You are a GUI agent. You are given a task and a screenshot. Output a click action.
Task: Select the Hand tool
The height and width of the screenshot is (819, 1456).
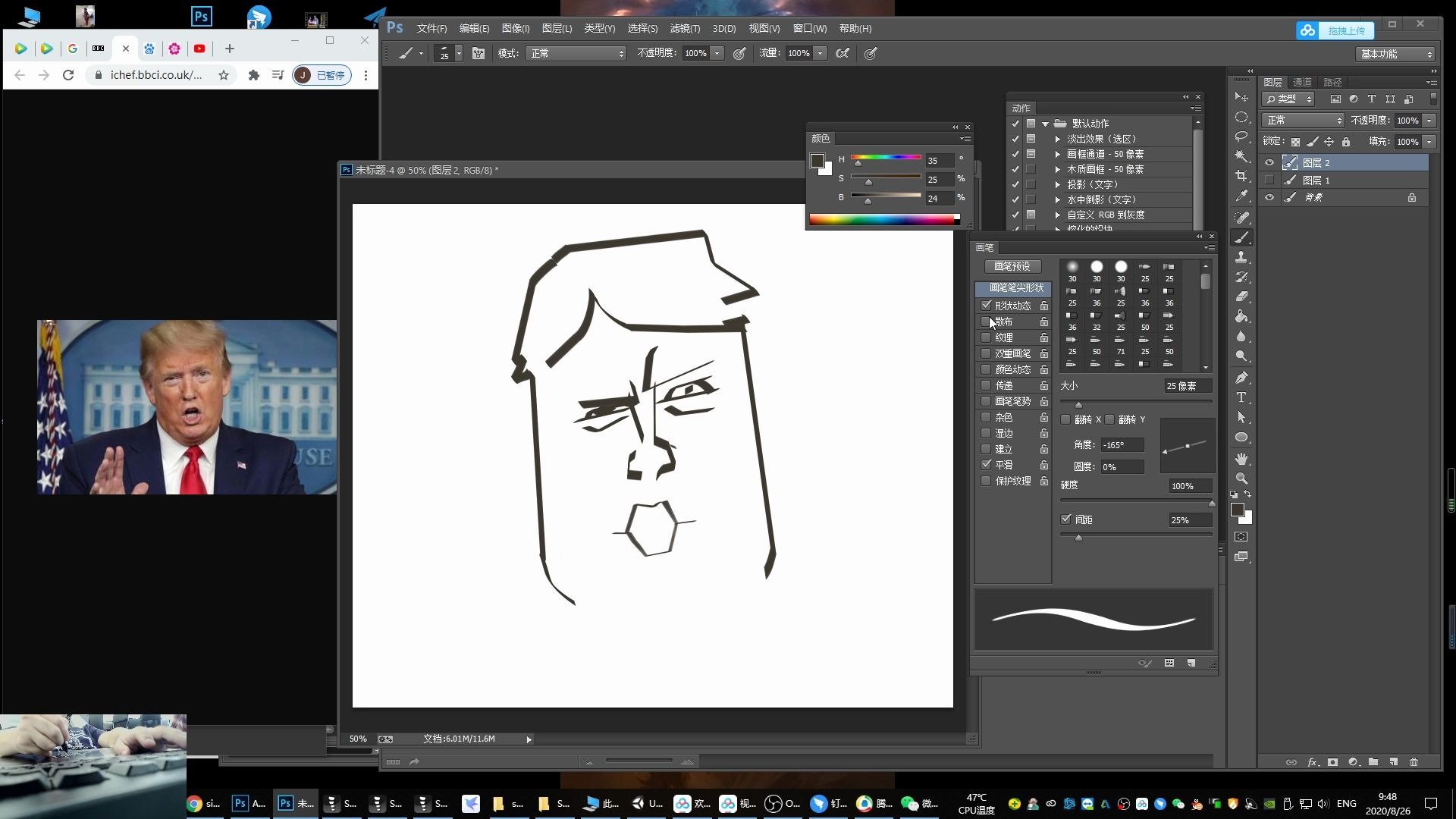coord(1241,459)
